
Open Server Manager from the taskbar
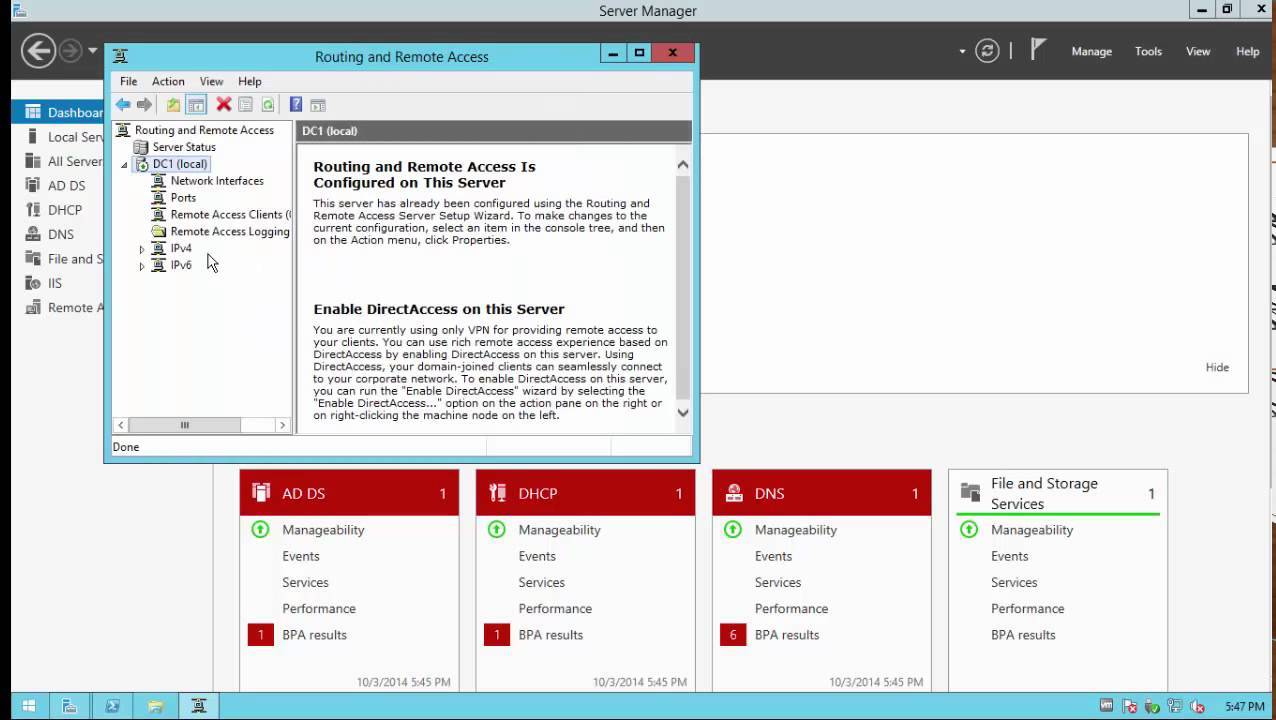[x=70, y=706]
